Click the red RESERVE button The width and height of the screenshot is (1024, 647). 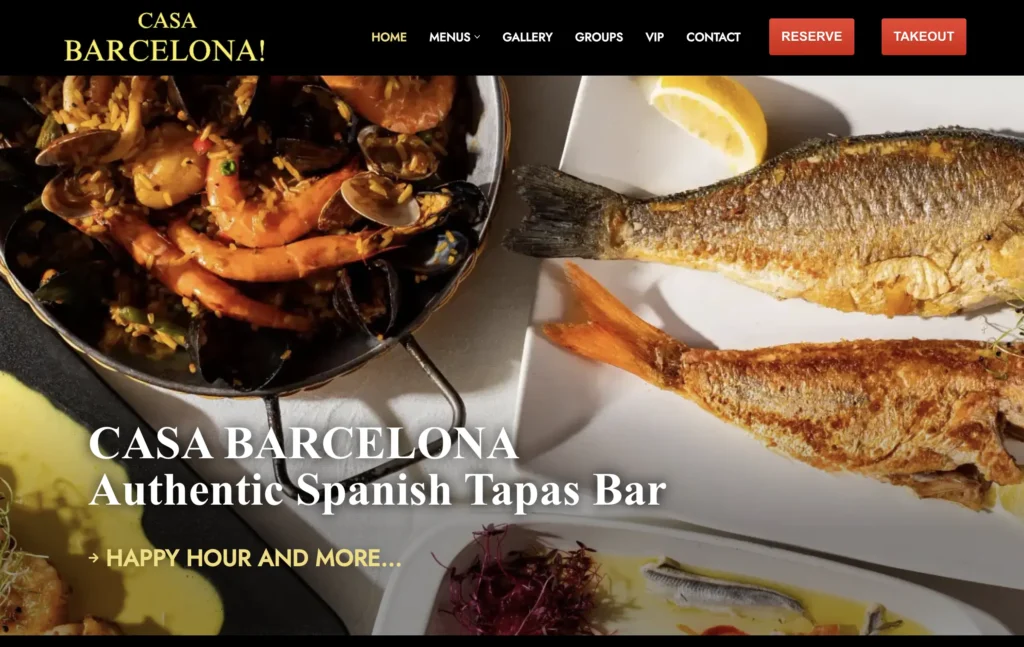[x=811, y=37]
